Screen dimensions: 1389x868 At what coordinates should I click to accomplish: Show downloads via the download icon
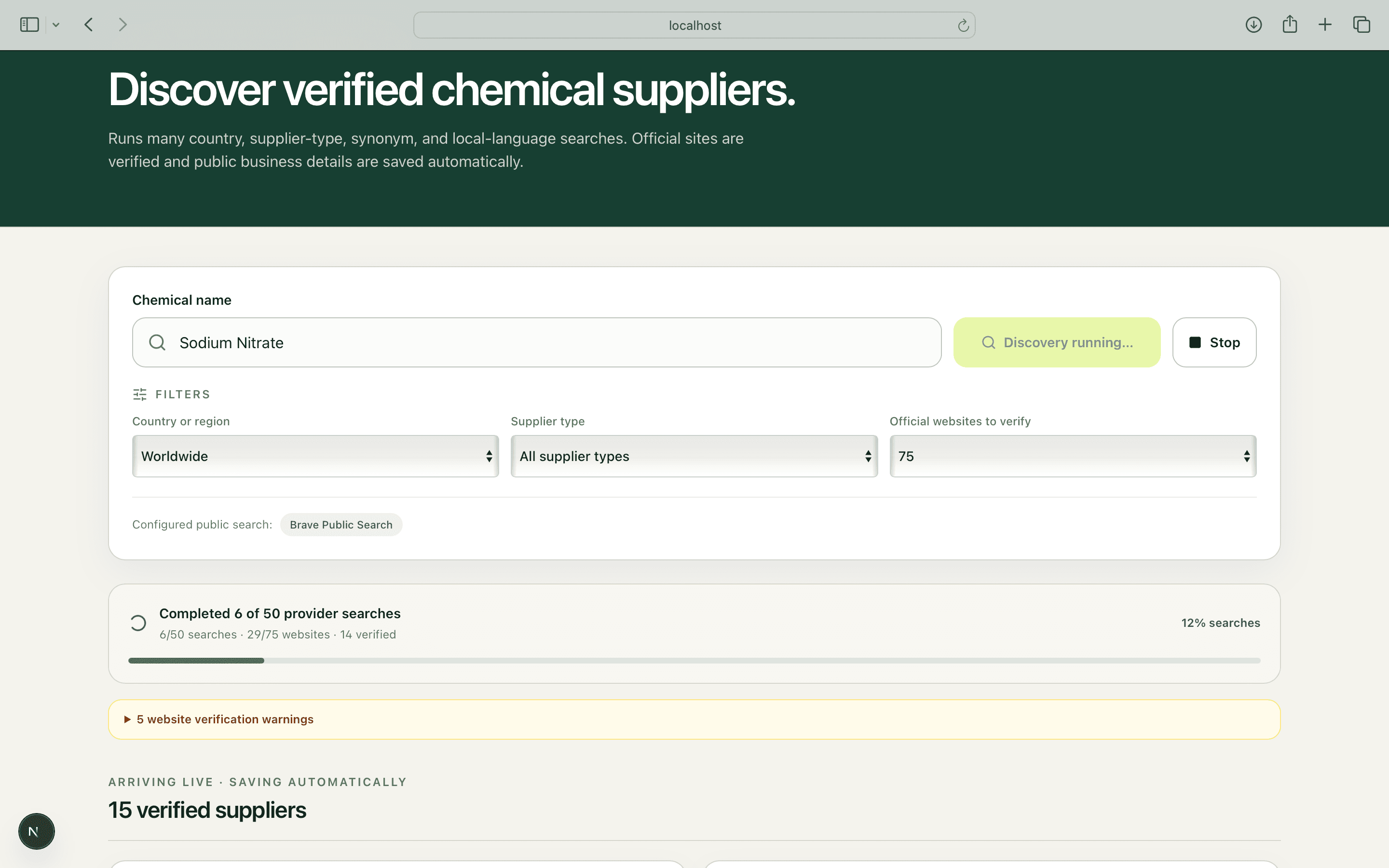point(1253,25)
